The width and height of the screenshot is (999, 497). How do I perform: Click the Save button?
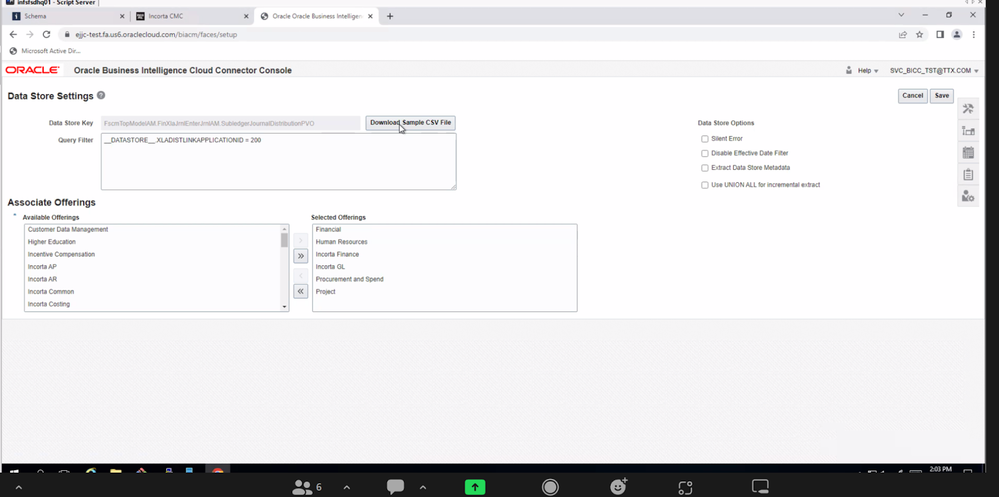[x=942, y=96]
